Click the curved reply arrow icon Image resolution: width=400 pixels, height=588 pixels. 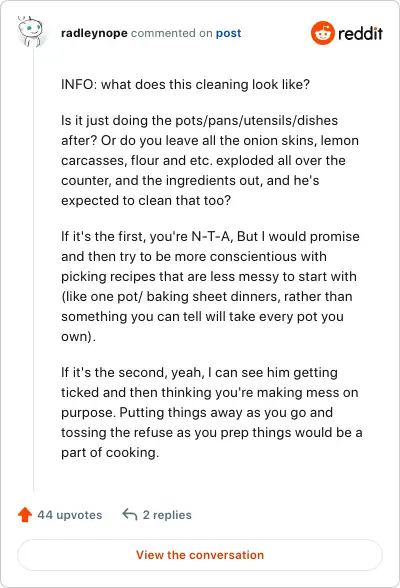130,514
